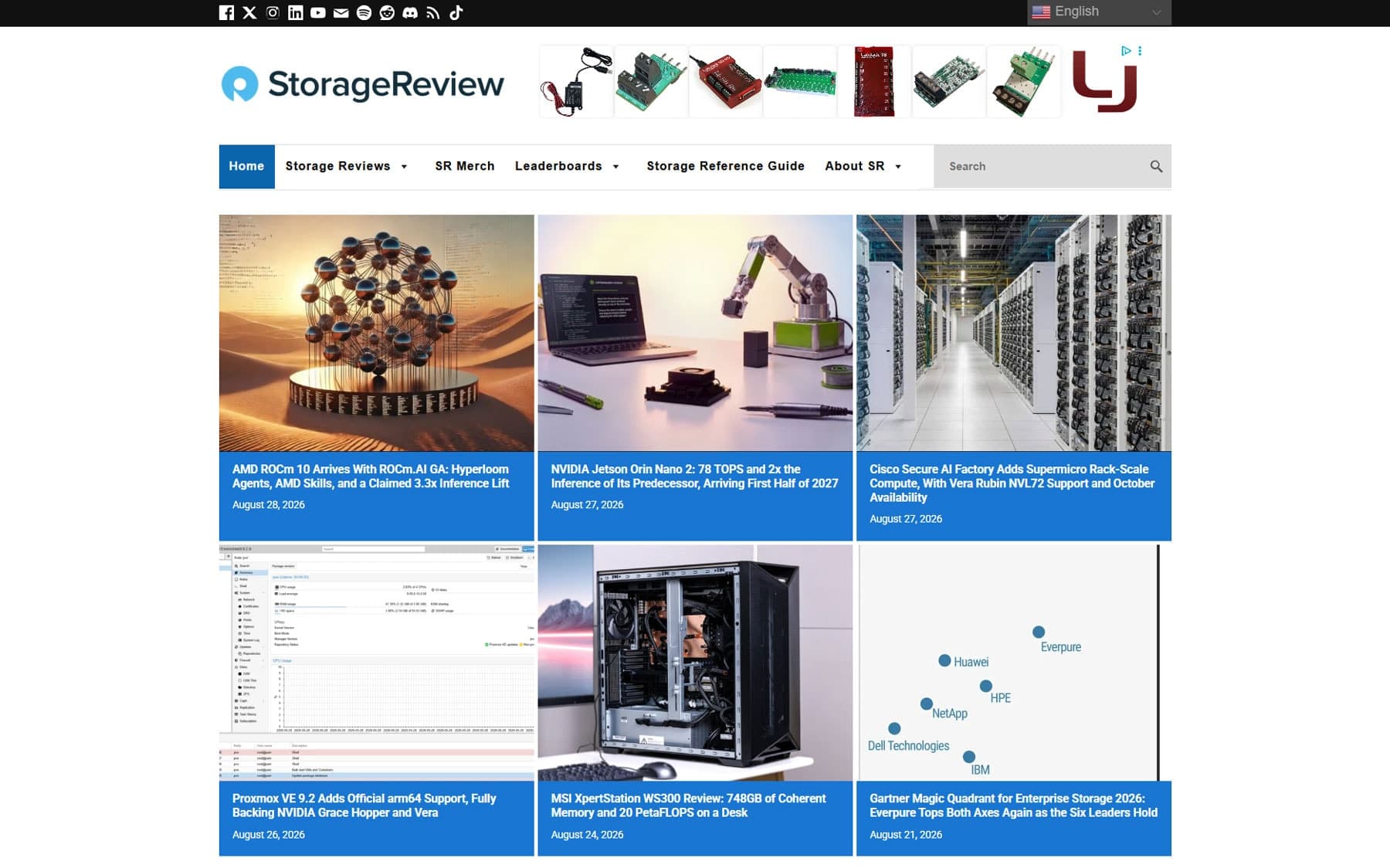Click the desert sphere sculpture thumbnail

click(376, 333)
